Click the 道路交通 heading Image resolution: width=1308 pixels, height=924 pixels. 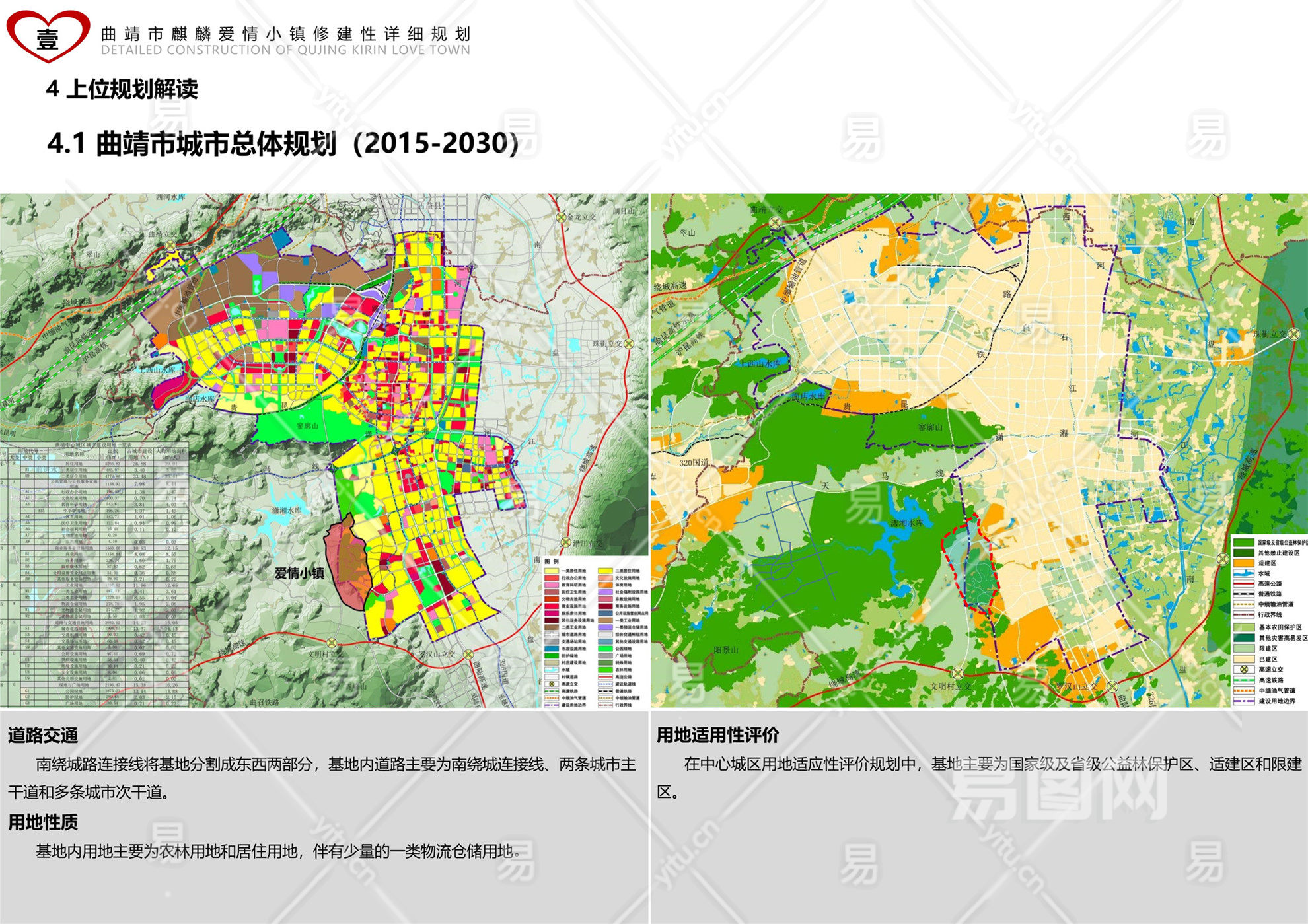click(x=43, y=735)
